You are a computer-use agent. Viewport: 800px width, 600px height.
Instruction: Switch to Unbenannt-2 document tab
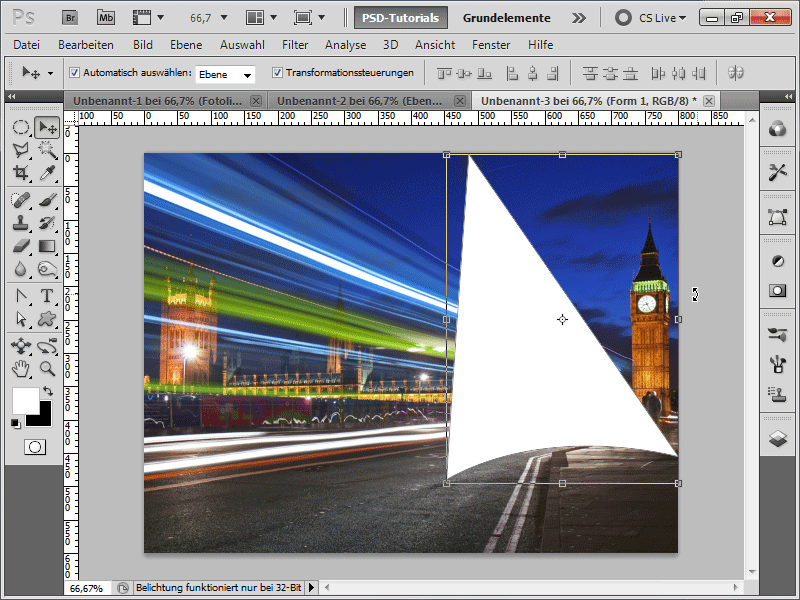[359, 101]
